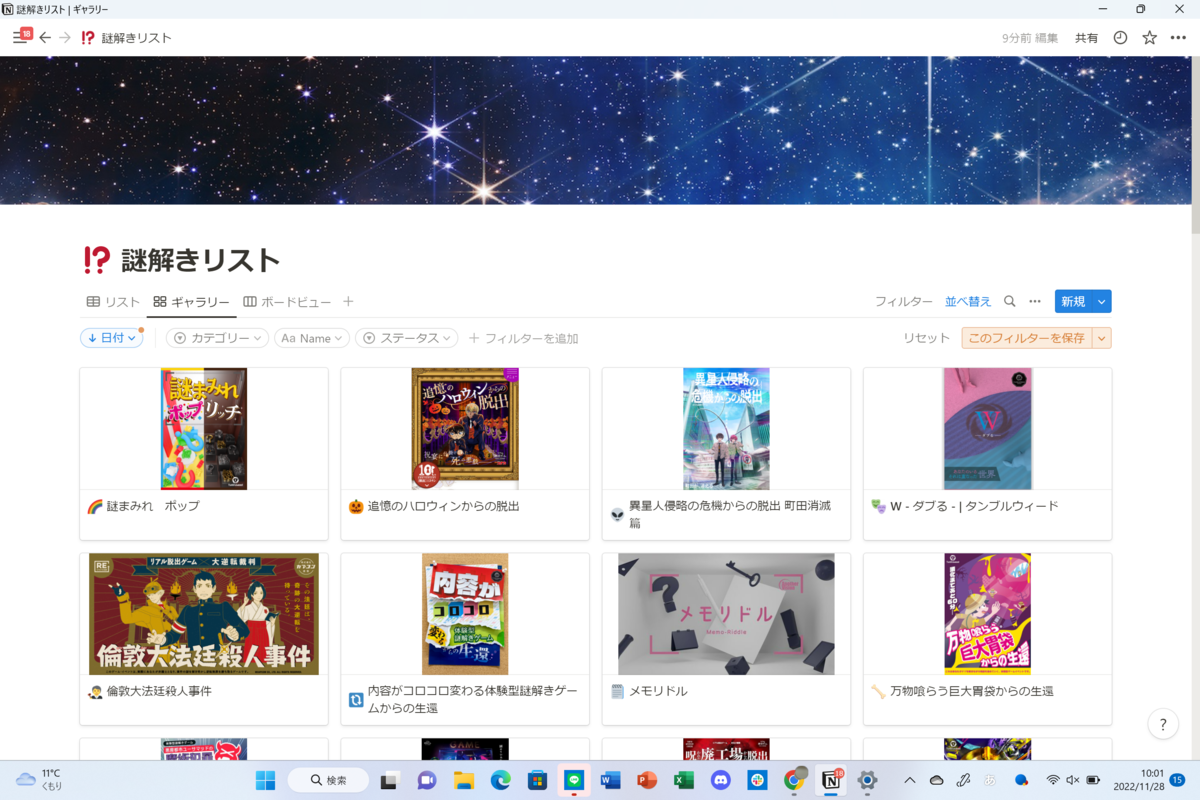The image size is (1200, 800).
Task: Go back with the left arrow
Action: [44, 38]
